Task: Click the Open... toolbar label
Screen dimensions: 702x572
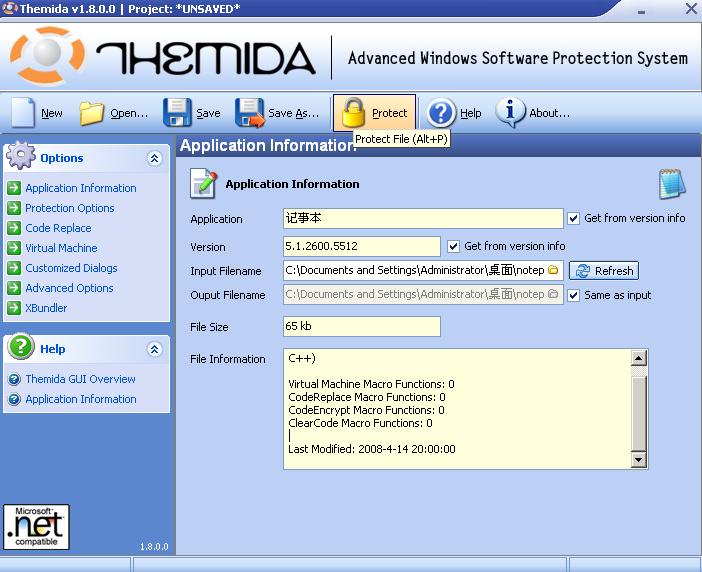Action: (x=129, y=113)
